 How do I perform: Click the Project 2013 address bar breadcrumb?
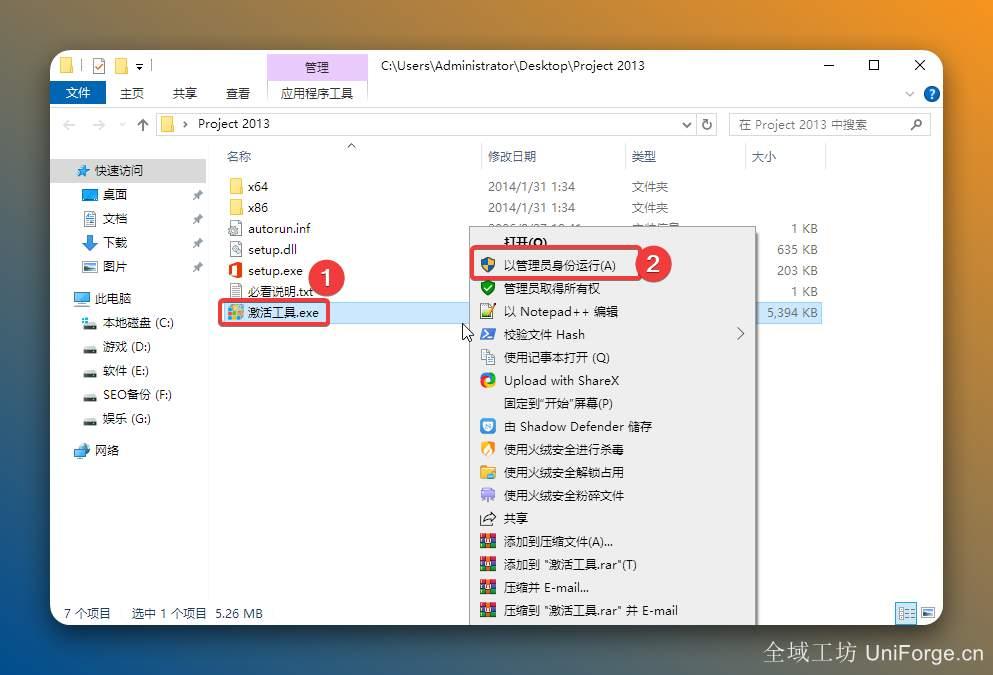(234, 123)
